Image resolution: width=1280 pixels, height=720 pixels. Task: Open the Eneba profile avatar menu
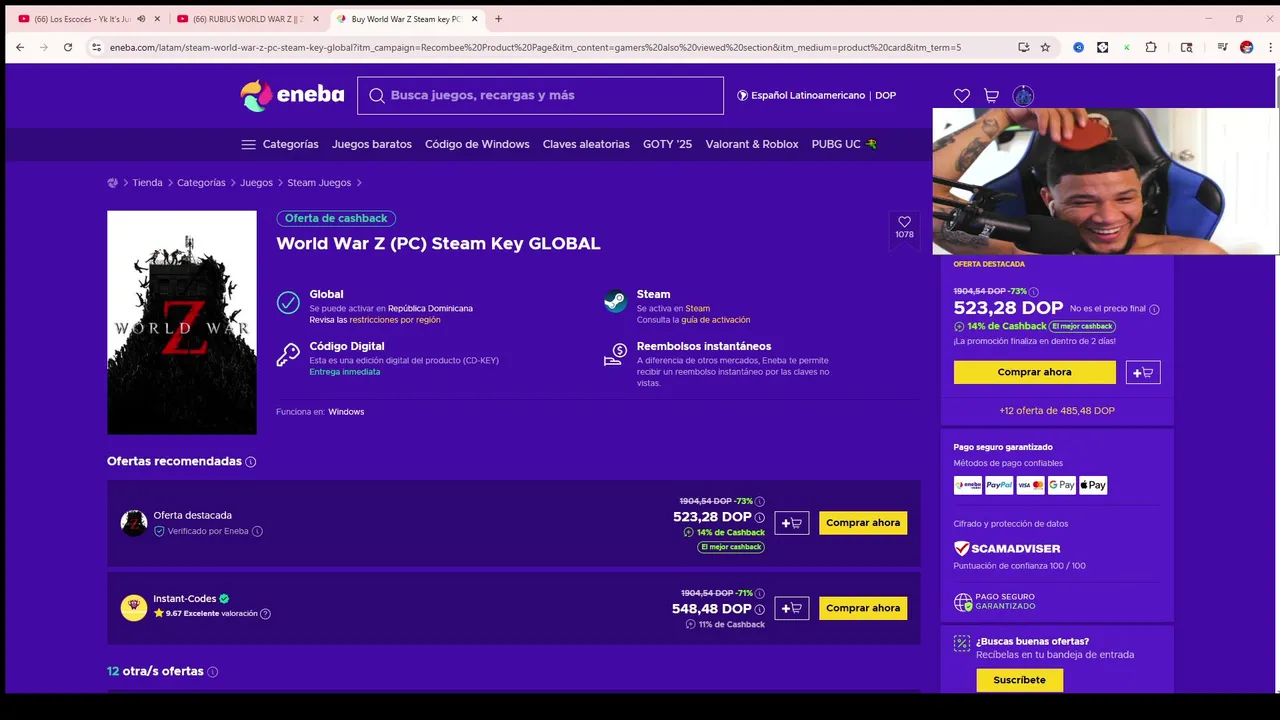coord(1023,96)
